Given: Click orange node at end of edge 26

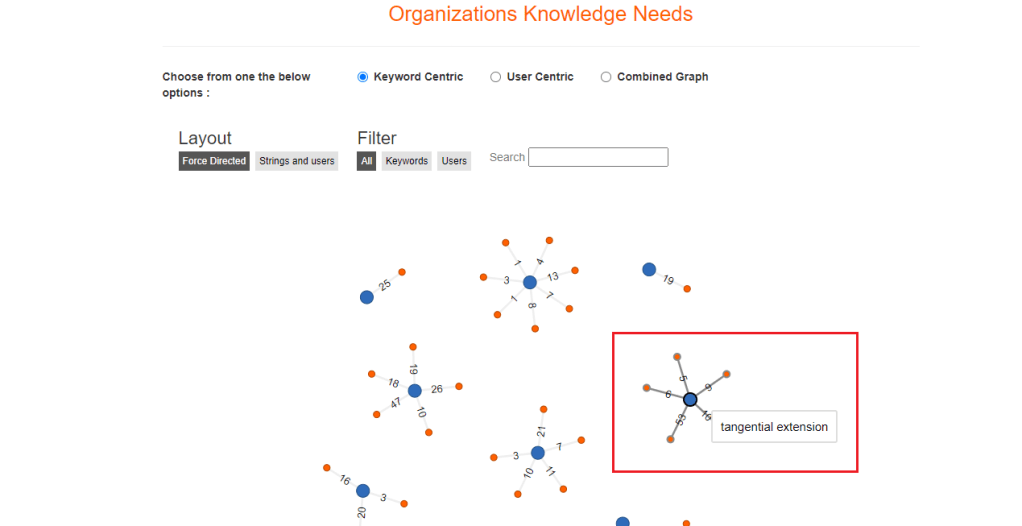Looking at the screenshot, I should [x=459, y=386].
